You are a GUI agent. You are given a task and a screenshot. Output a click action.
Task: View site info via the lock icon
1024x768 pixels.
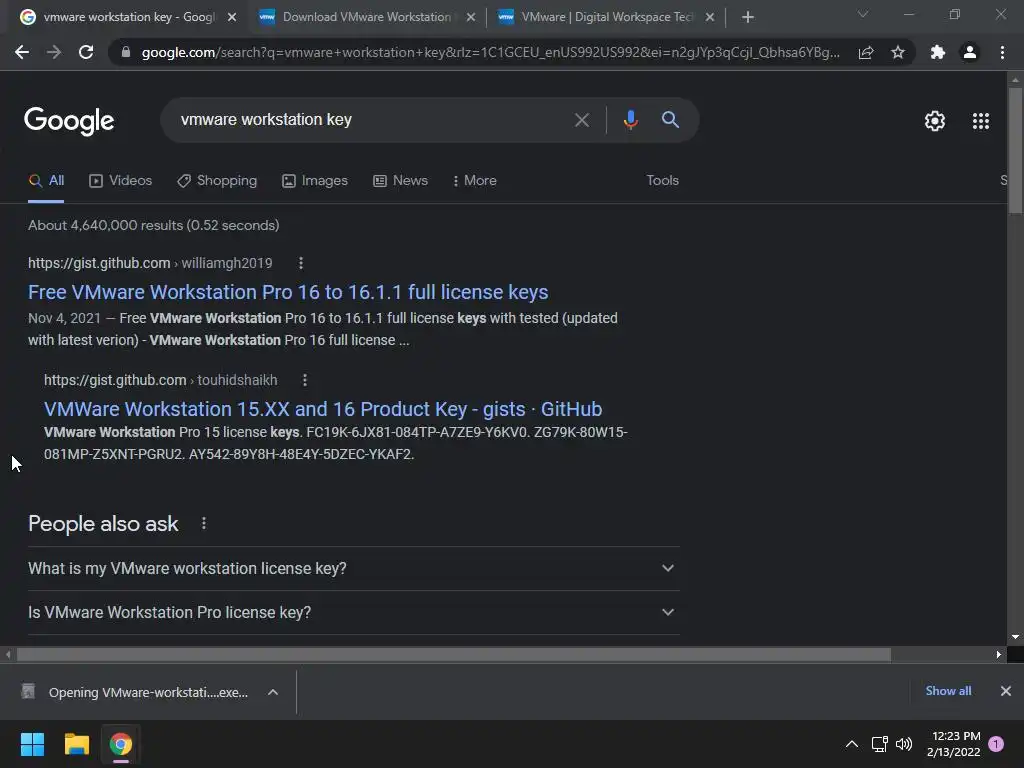coord(126,52)
